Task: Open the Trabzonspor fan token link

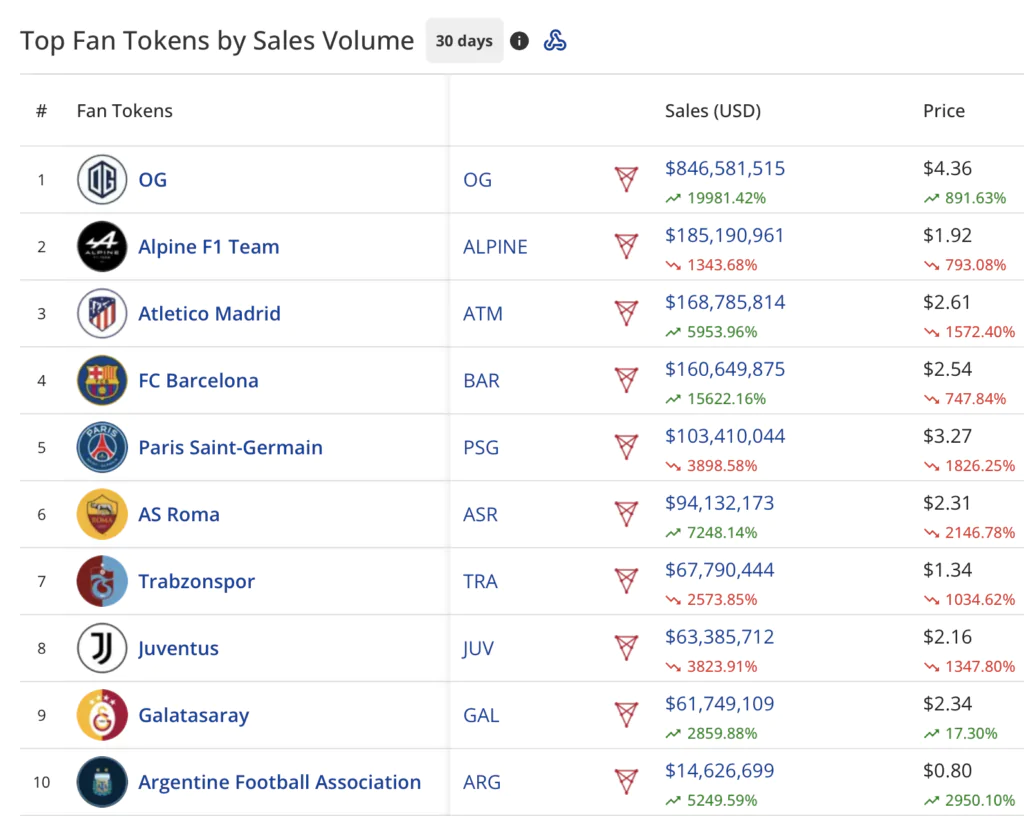Action: 196,582
